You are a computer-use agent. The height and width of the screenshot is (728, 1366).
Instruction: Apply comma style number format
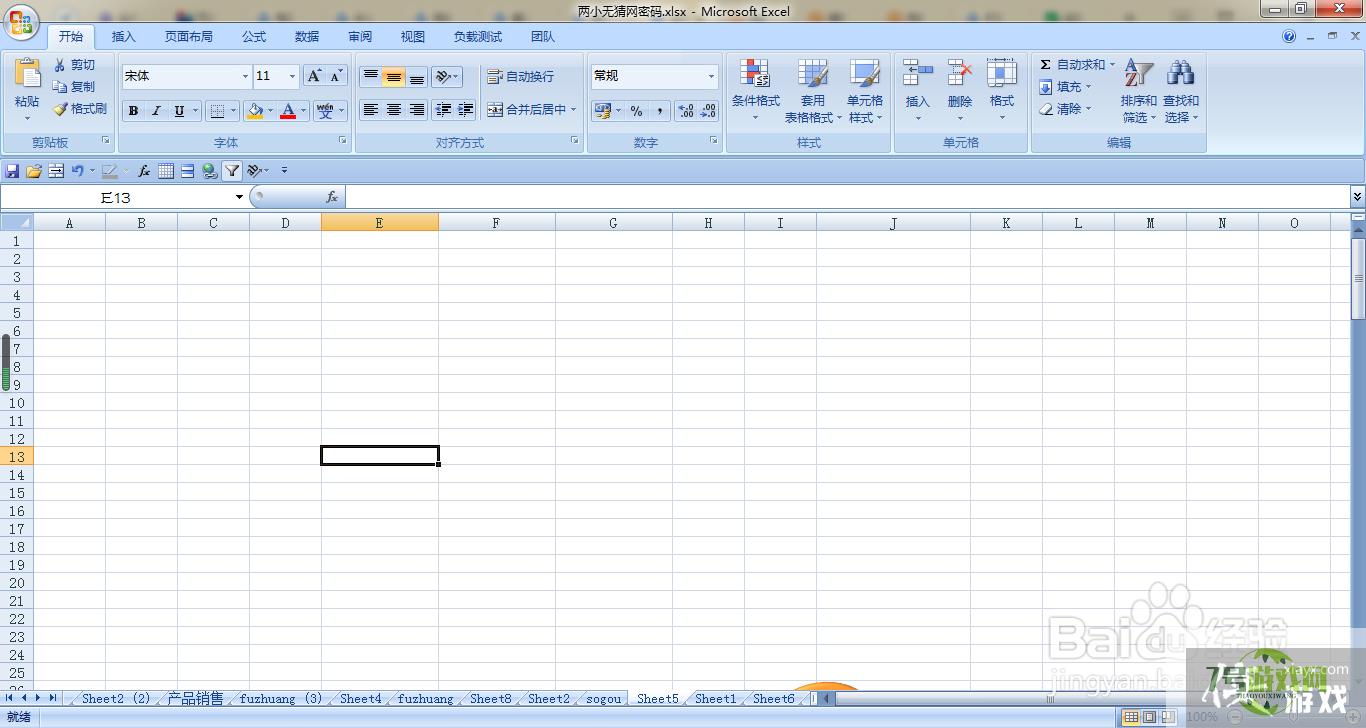click(x=659, y=111)
